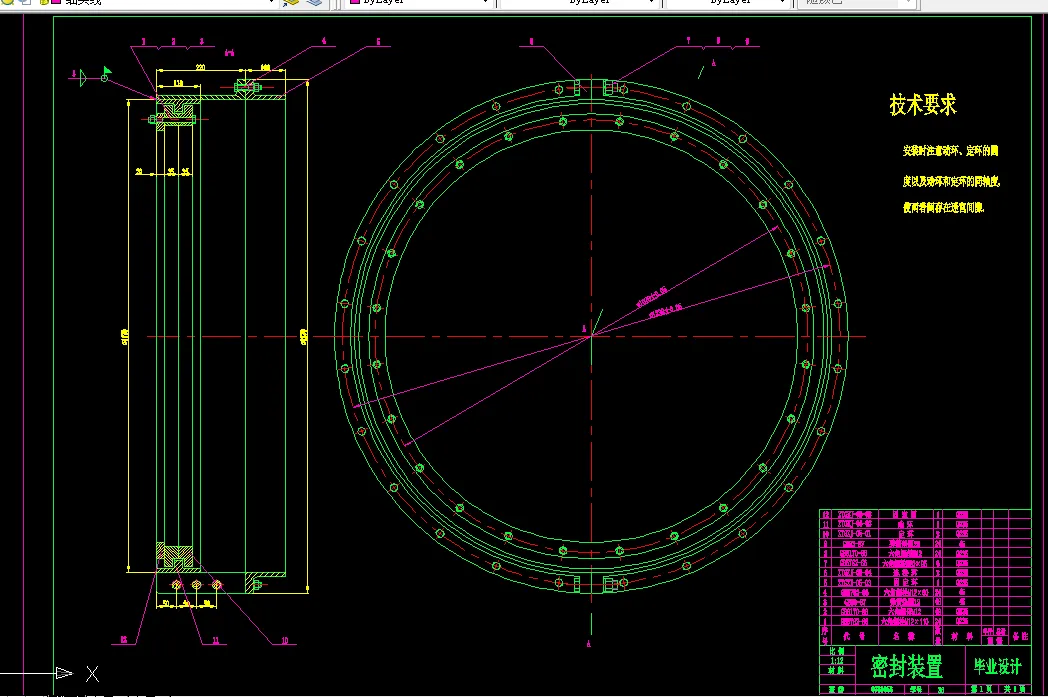Screen dimensions: 1048x697
Task: Select the row 12 number cell in parts list
Action: (825, 515)
